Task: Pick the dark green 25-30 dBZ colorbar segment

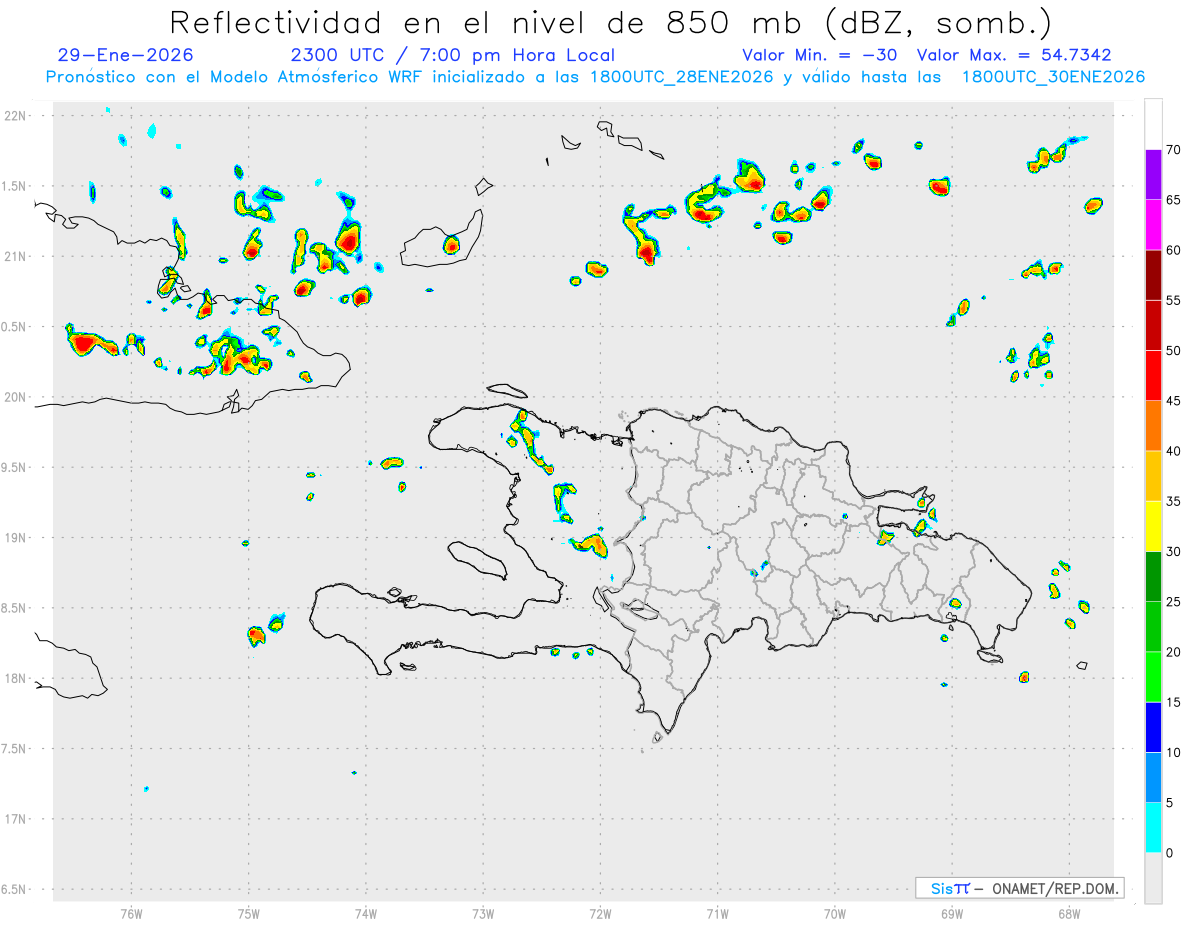Action: (x=1153, y=577)
